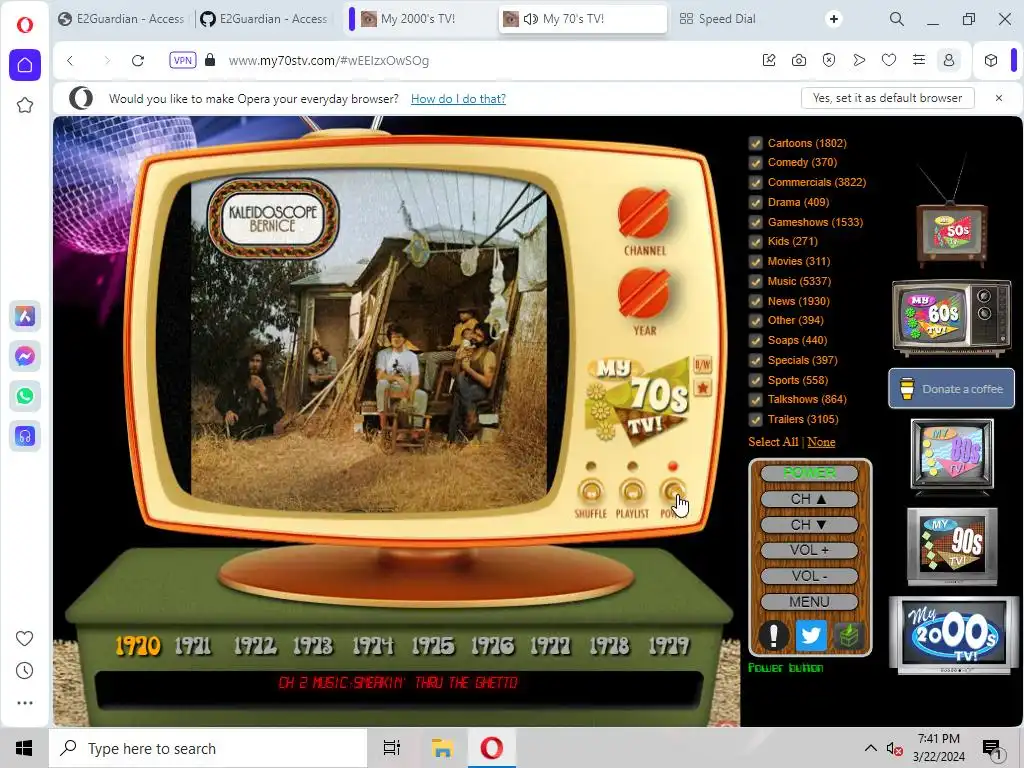Open music player sidebar icon
The image size is (1024, 768).
click(x=25, y=436)
